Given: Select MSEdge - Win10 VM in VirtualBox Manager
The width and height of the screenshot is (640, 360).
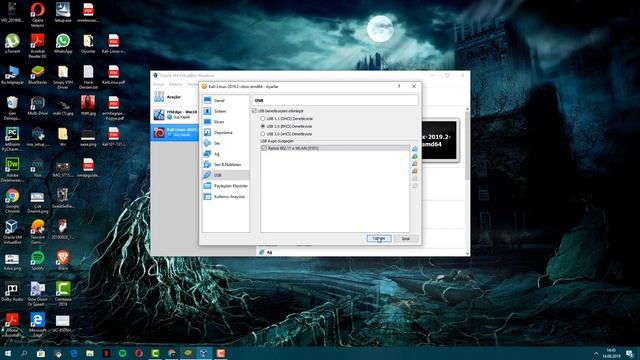Looking at the screenshot, I should tap(175, 114).
